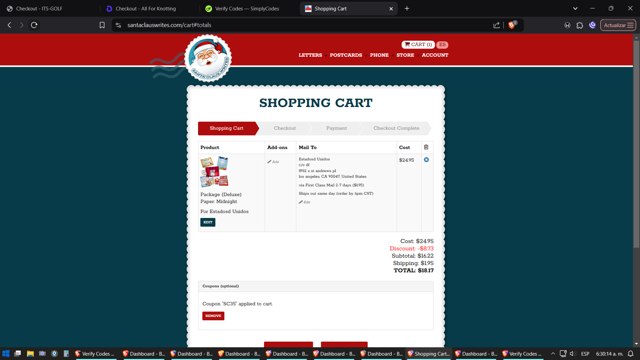
Task: Show hidden system tray icons chevron
Action: [x=553, y=353]
